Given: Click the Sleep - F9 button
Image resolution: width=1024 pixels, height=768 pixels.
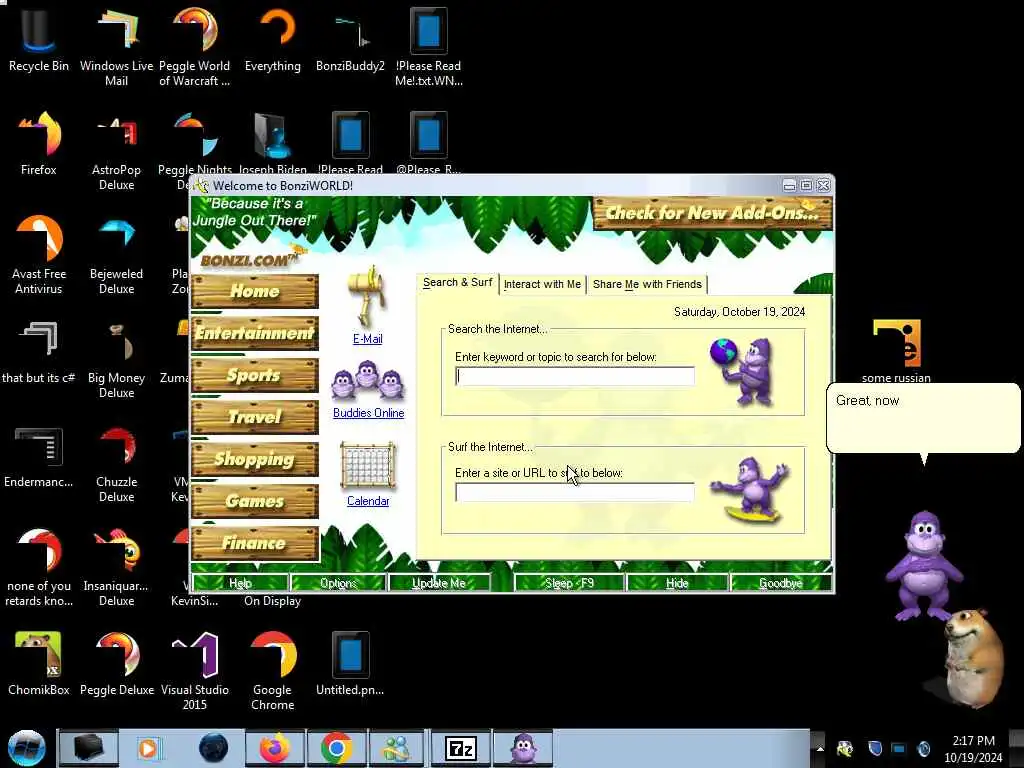Looking at the screenshot, I should (569, 583).
